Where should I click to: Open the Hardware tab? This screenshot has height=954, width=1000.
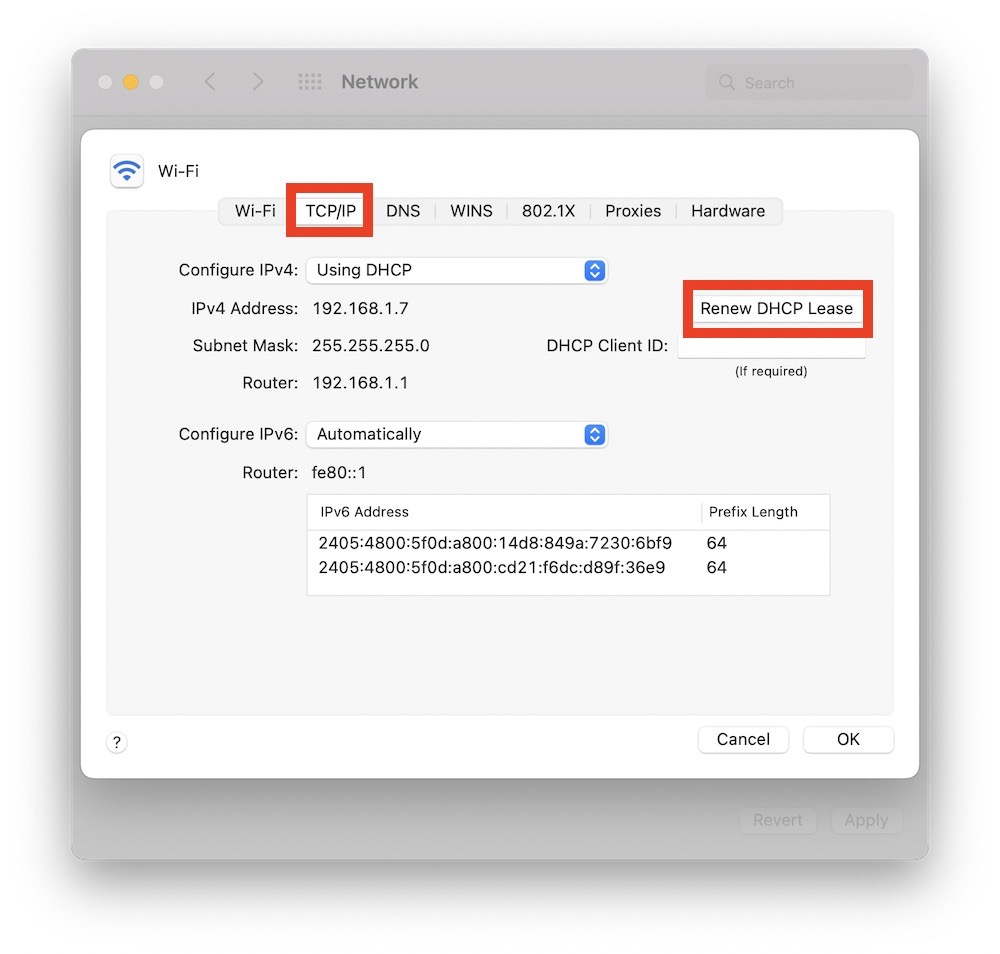coord(728,211)
